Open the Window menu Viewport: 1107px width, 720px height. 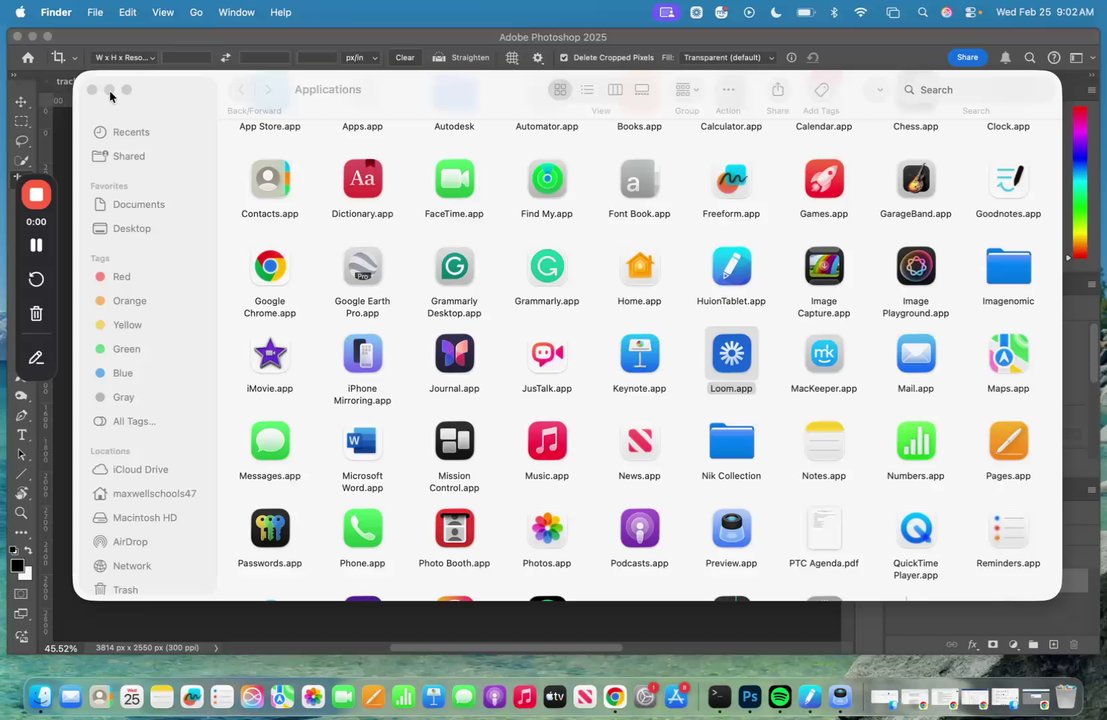tap(237, 12)
